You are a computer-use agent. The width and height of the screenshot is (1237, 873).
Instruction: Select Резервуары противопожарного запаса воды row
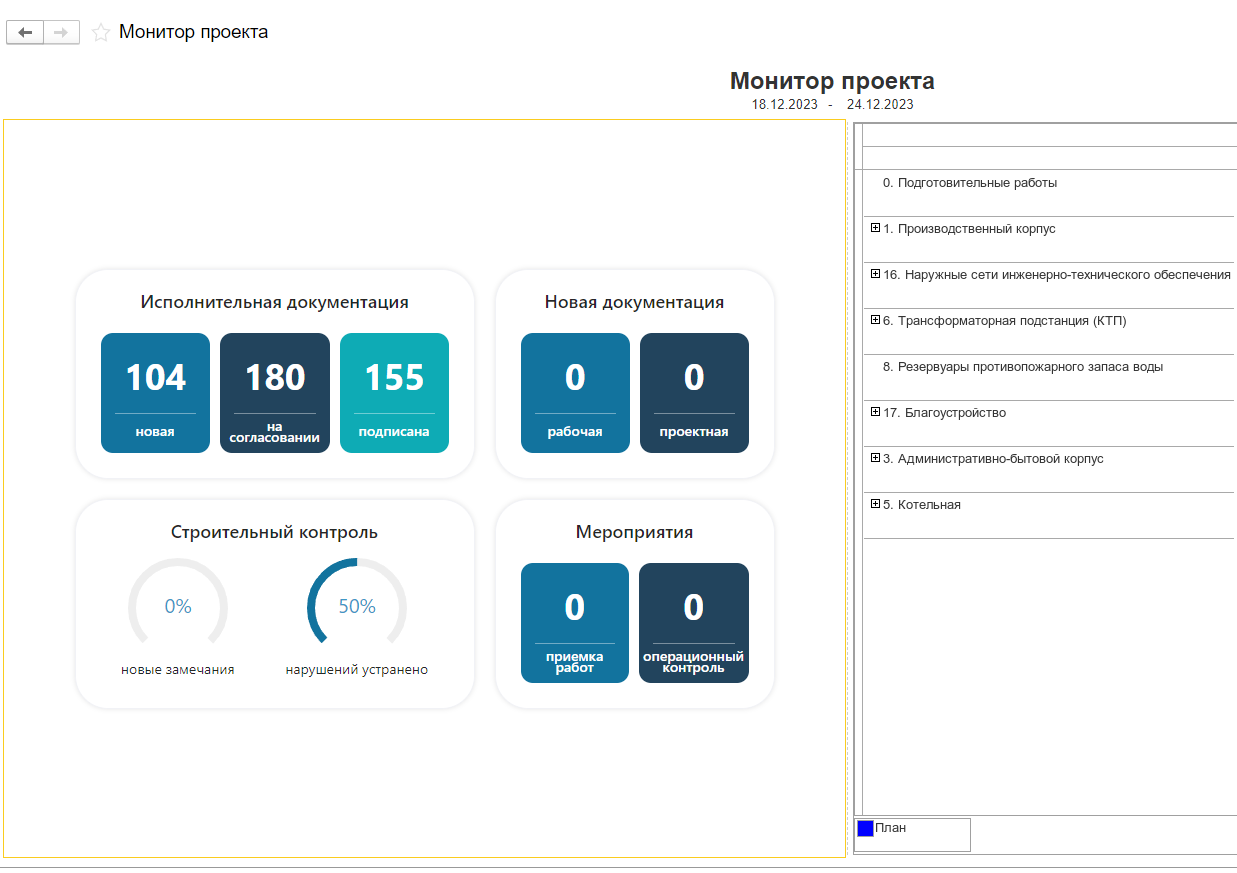pos(1022,367)
